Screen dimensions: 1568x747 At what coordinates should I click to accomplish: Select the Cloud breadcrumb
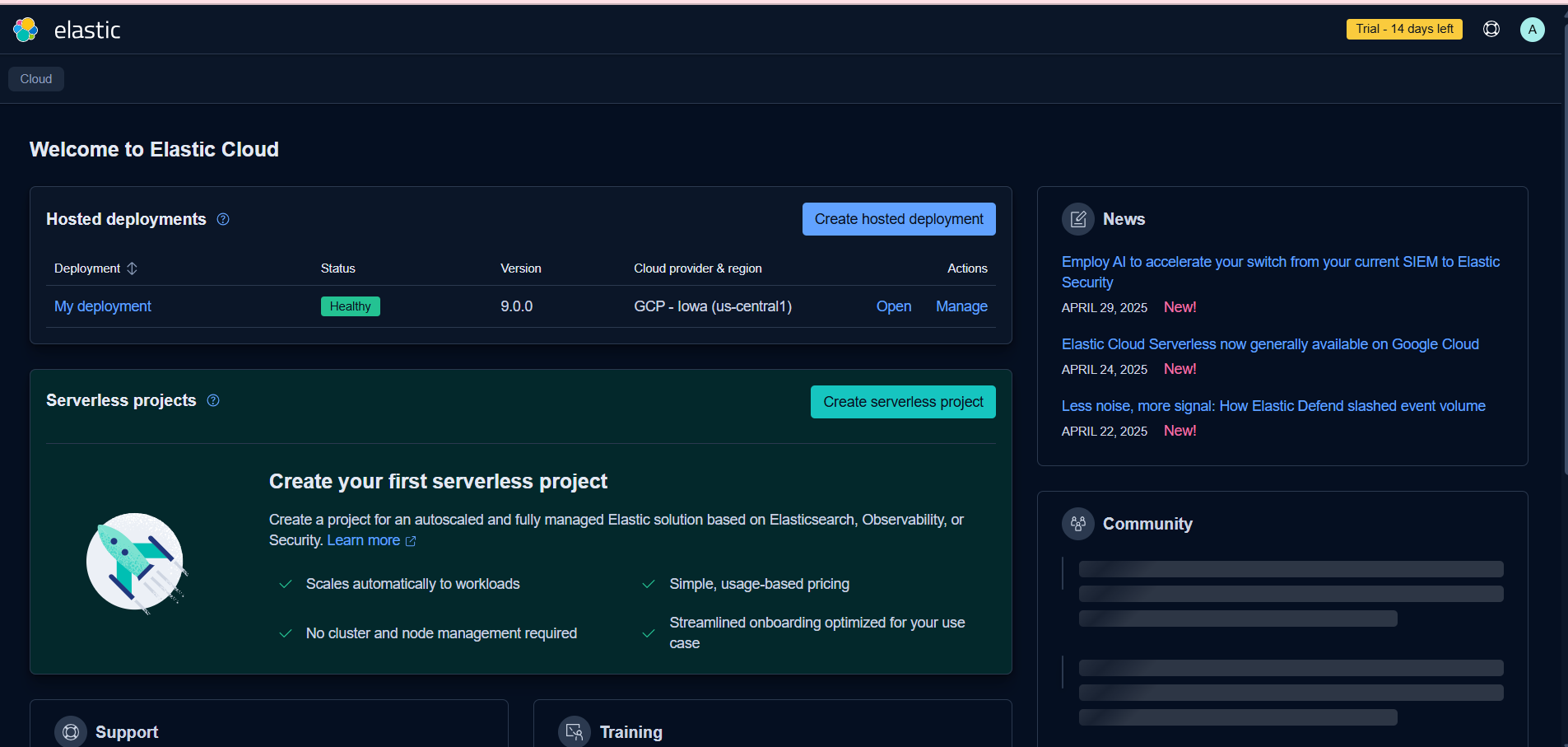click(x=36, y=79)
